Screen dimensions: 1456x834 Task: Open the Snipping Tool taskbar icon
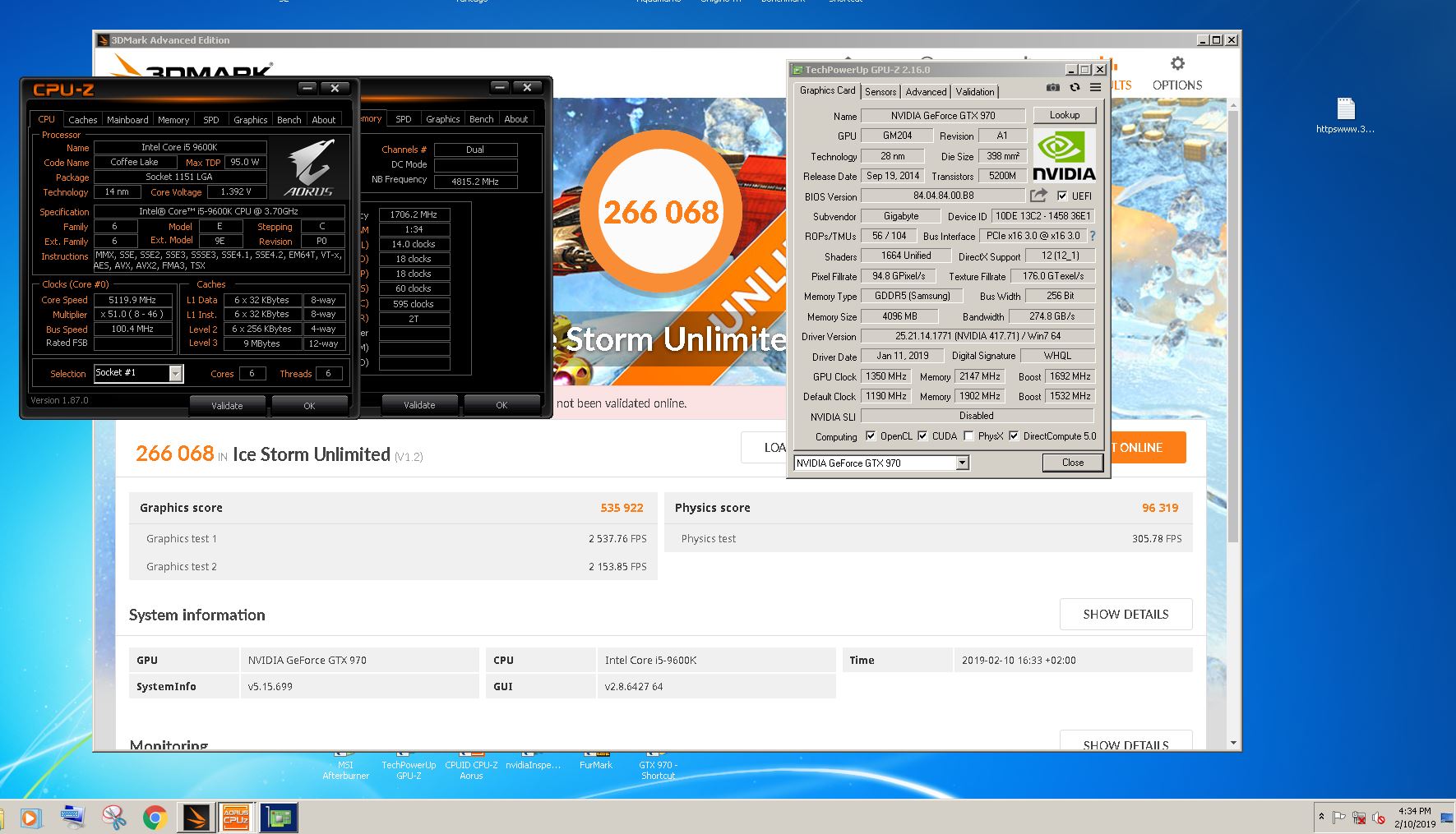tap(113, 818)
